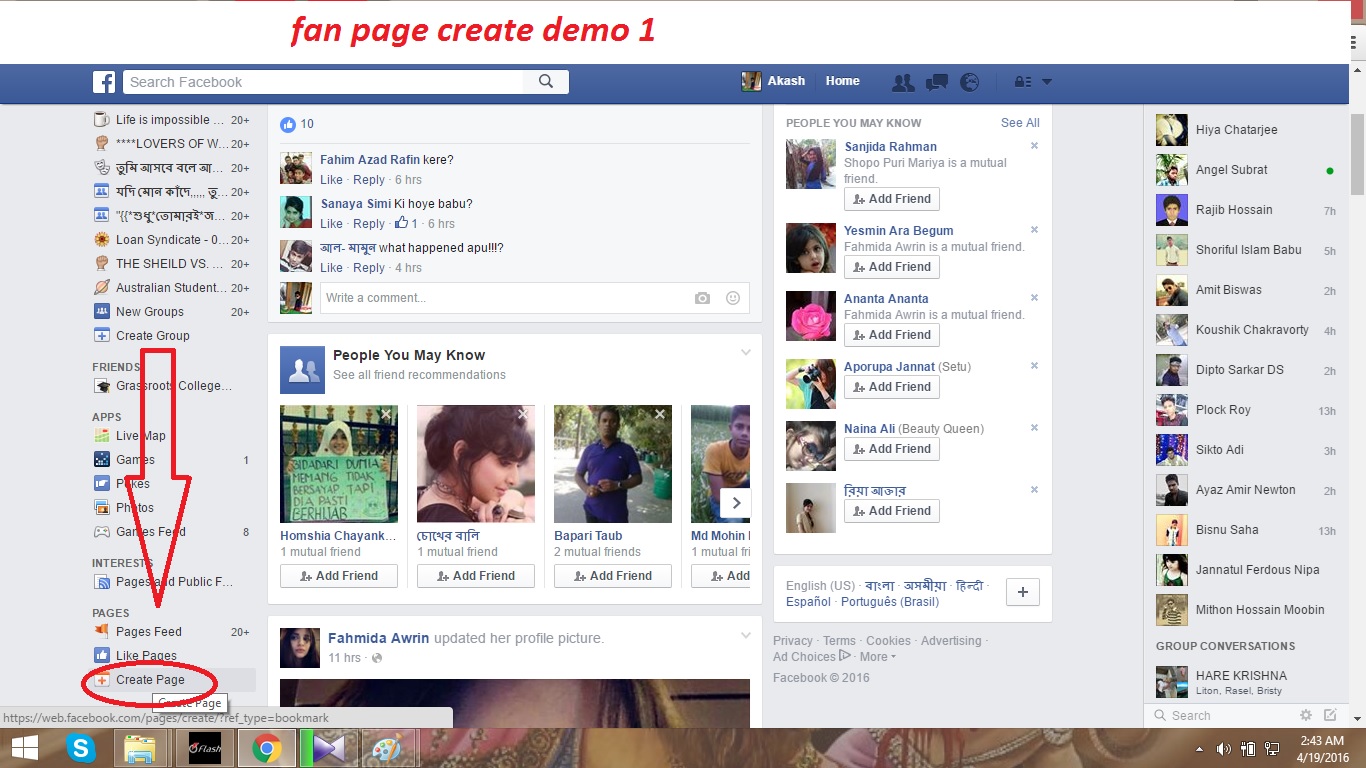Dismiss Naina Ali suggestion
This screenshot has width=1366, height=768.
coord(1034,428)
